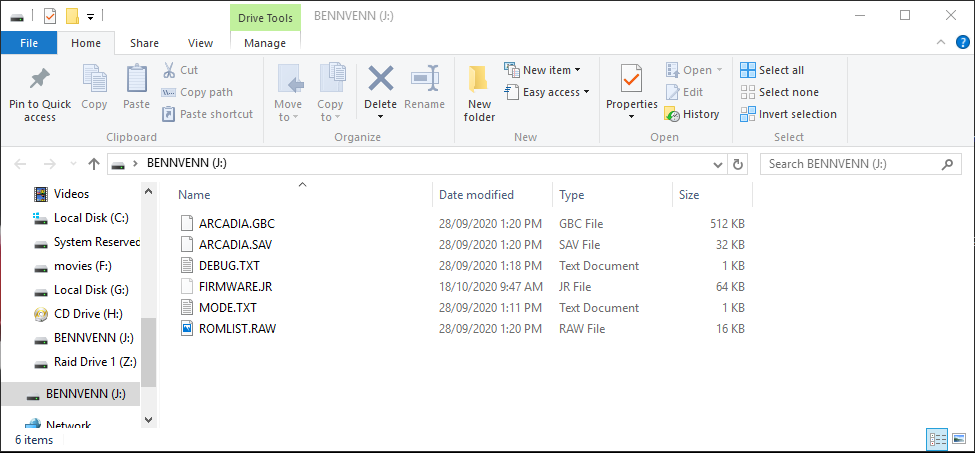Sort files by Type column
Viewport: 975px width, 453px height.
point(571,194)
